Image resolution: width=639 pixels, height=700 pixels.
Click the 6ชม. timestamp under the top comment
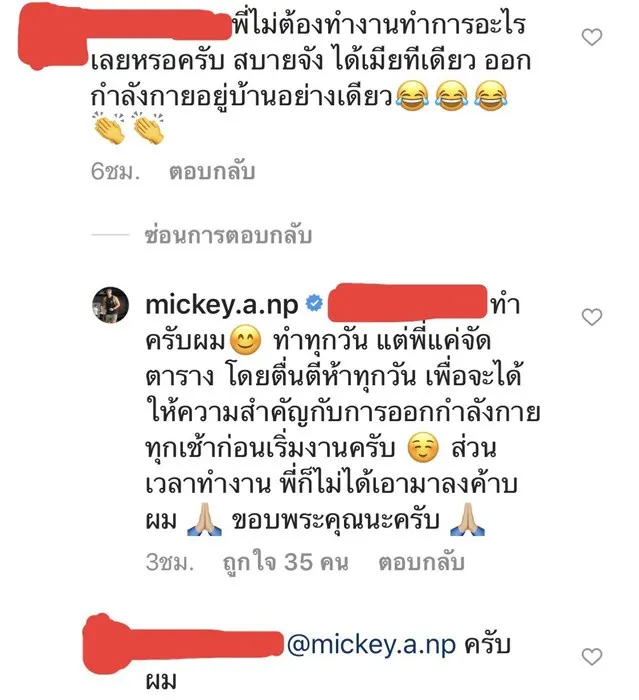pos(115,171)
